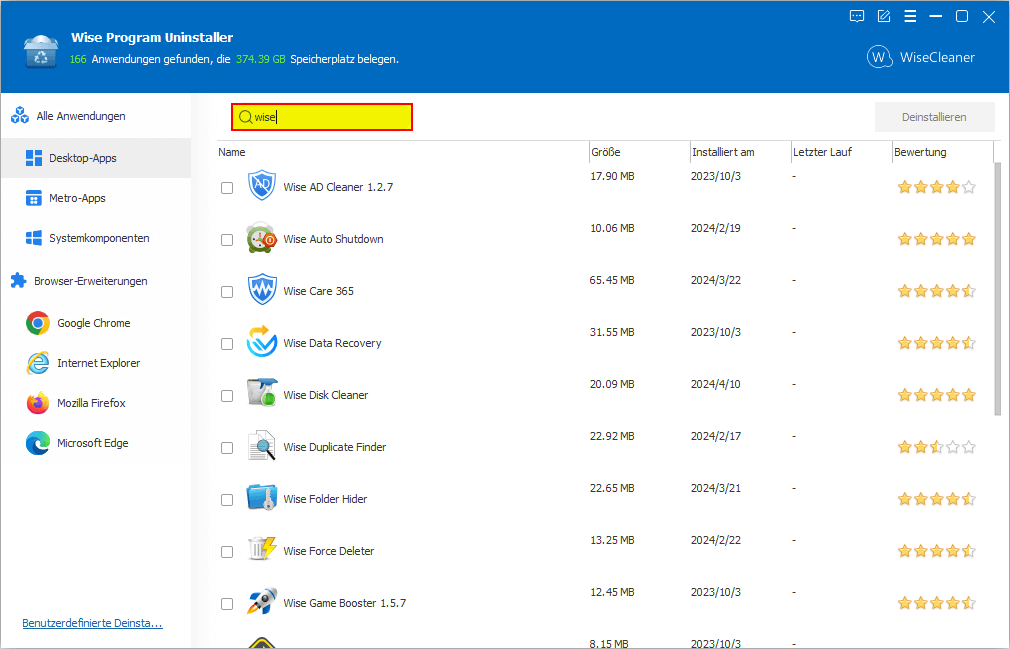
Task: Click the Systemkomponenten Windows icon
Action: pos(33,238)
